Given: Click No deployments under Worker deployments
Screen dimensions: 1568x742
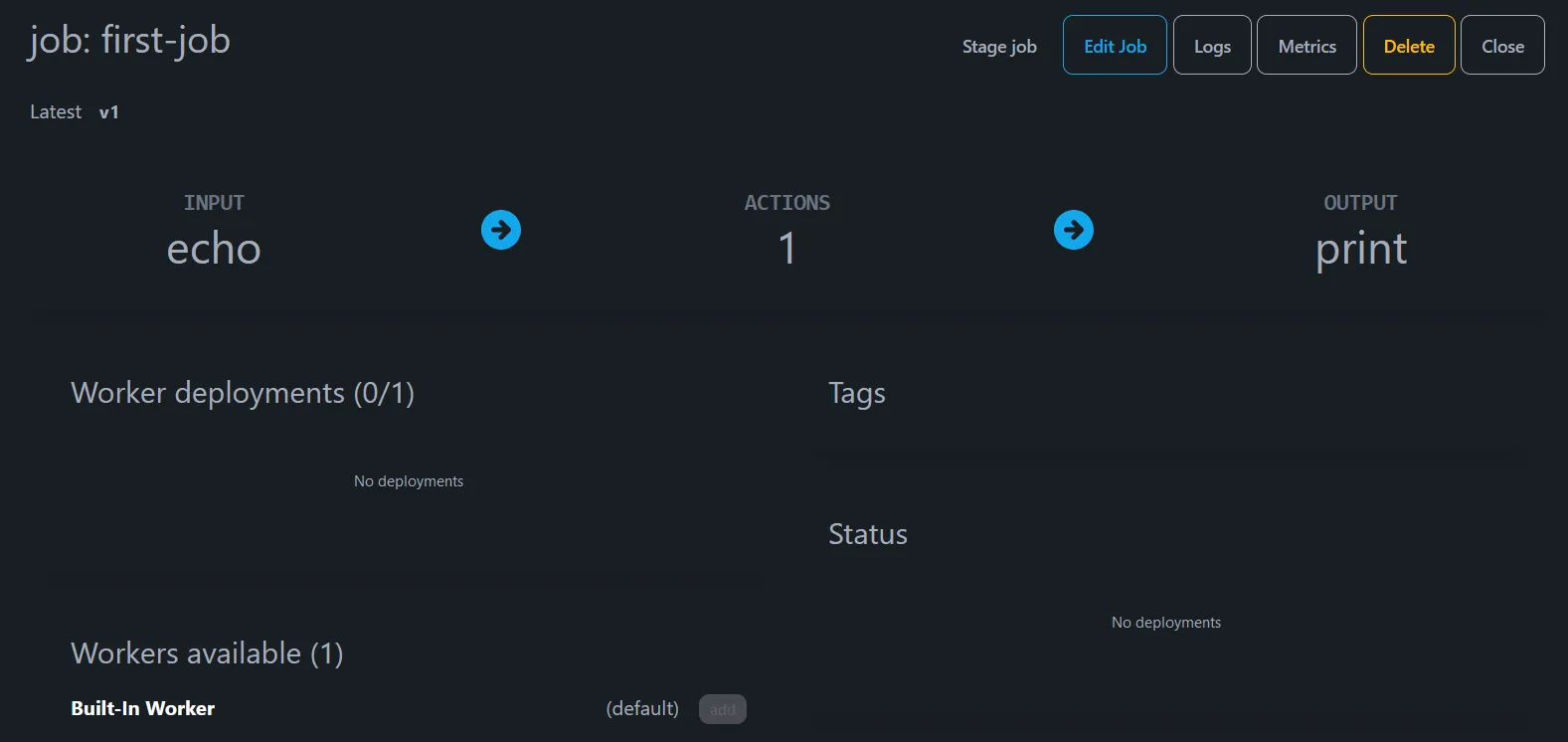Looking at the screenshot, I should (x=409, y=481).
